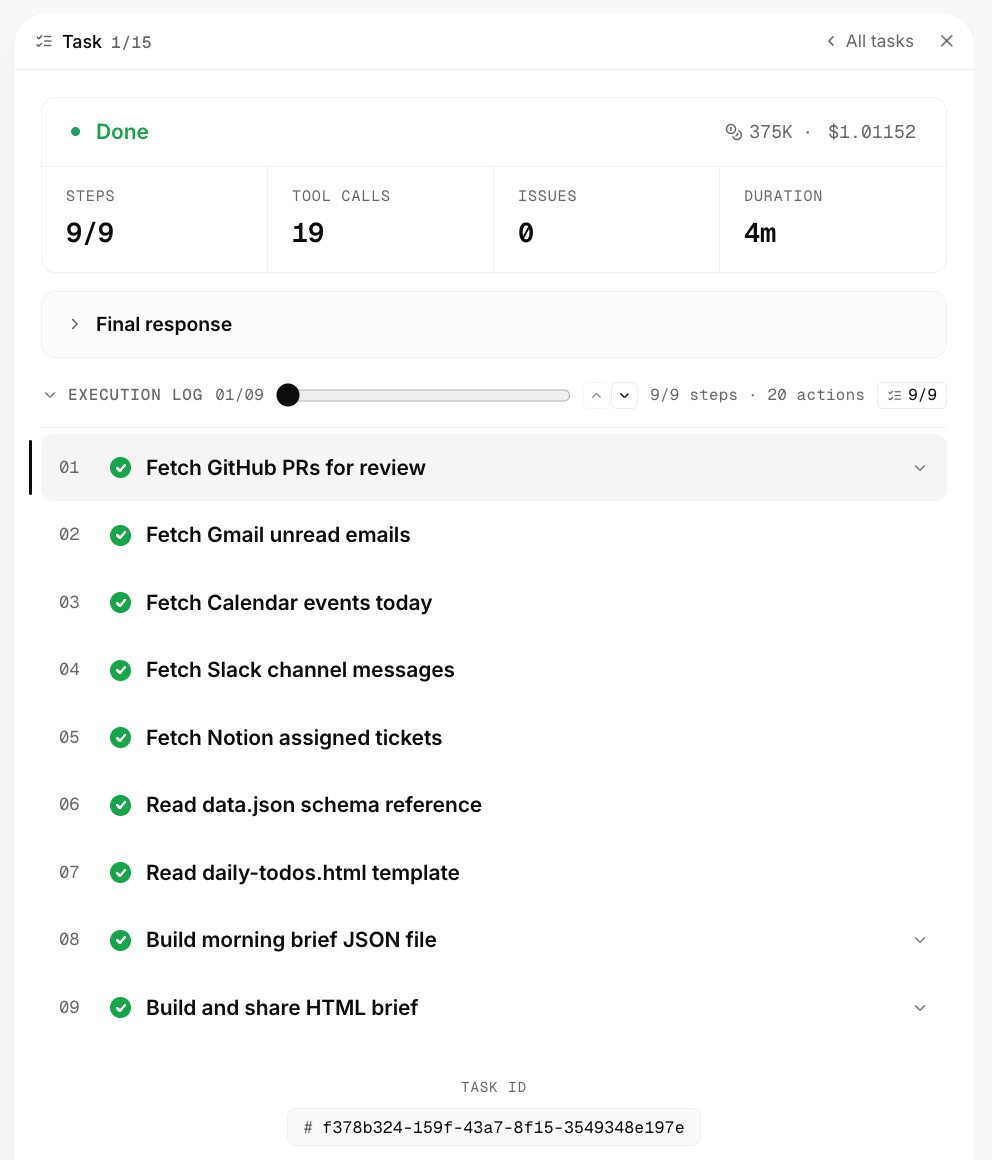Select step Fetch GitHub PRs for review
992x1160 pixels.
pyautogui.click(x=493, y=468)
